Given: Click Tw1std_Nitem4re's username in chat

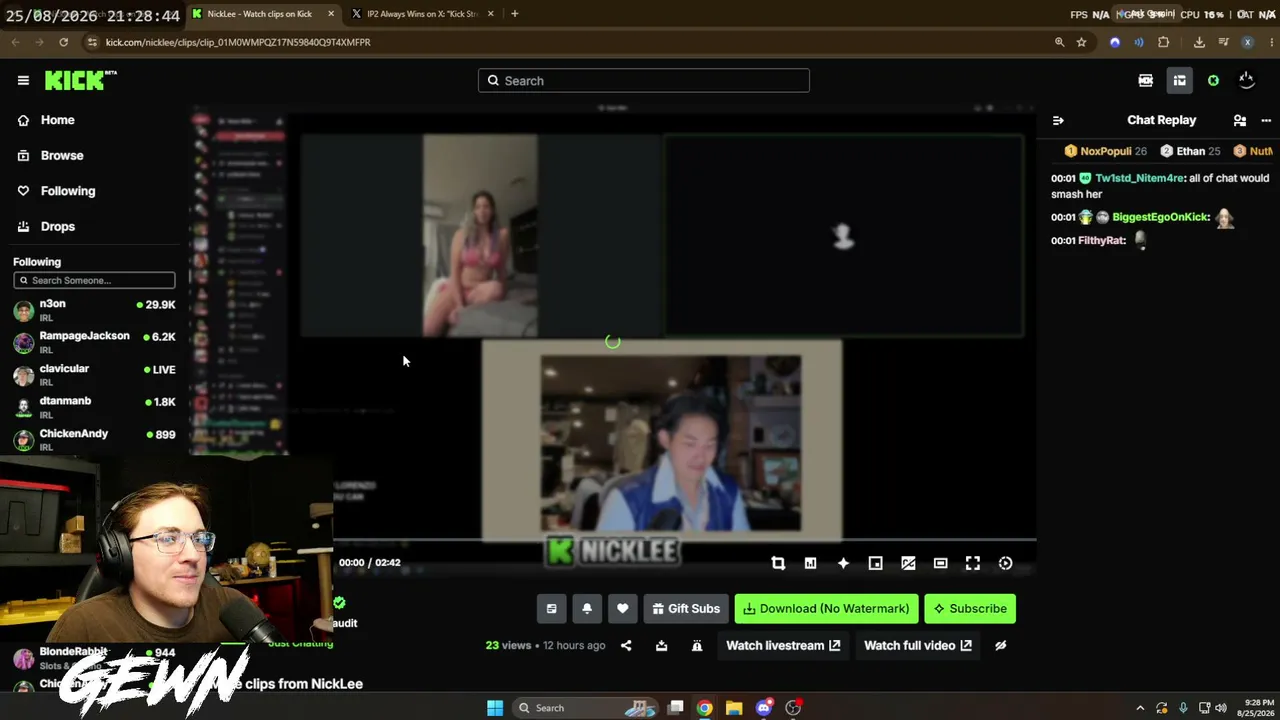Looking at the screenshot, I should coord(1139,178).
